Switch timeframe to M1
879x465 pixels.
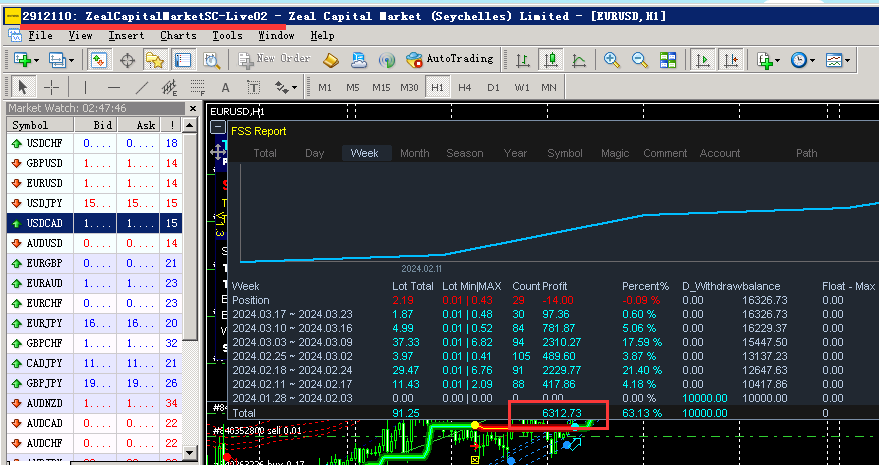pyautogui.click(x=325, y=88)
